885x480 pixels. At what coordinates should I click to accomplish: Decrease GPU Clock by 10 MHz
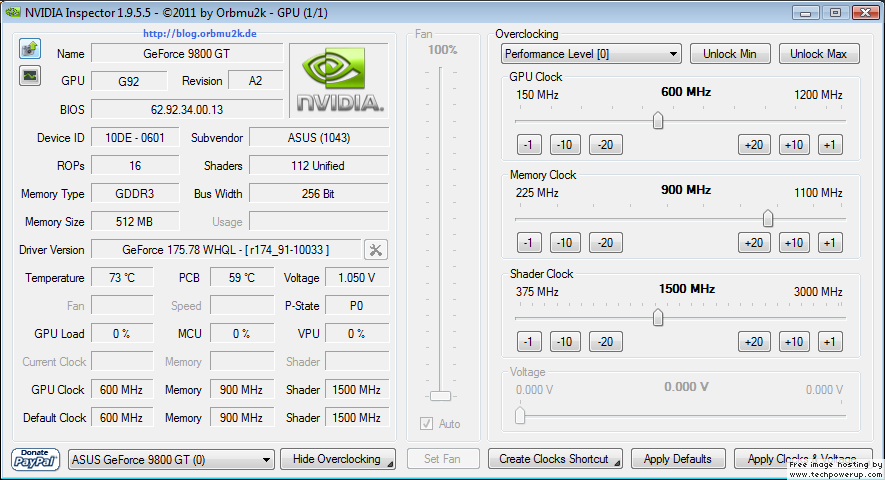pos(565,145)
